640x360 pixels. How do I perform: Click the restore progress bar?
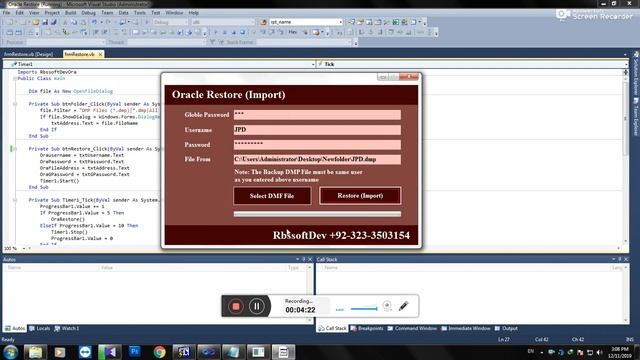click(x=317, y=214)
